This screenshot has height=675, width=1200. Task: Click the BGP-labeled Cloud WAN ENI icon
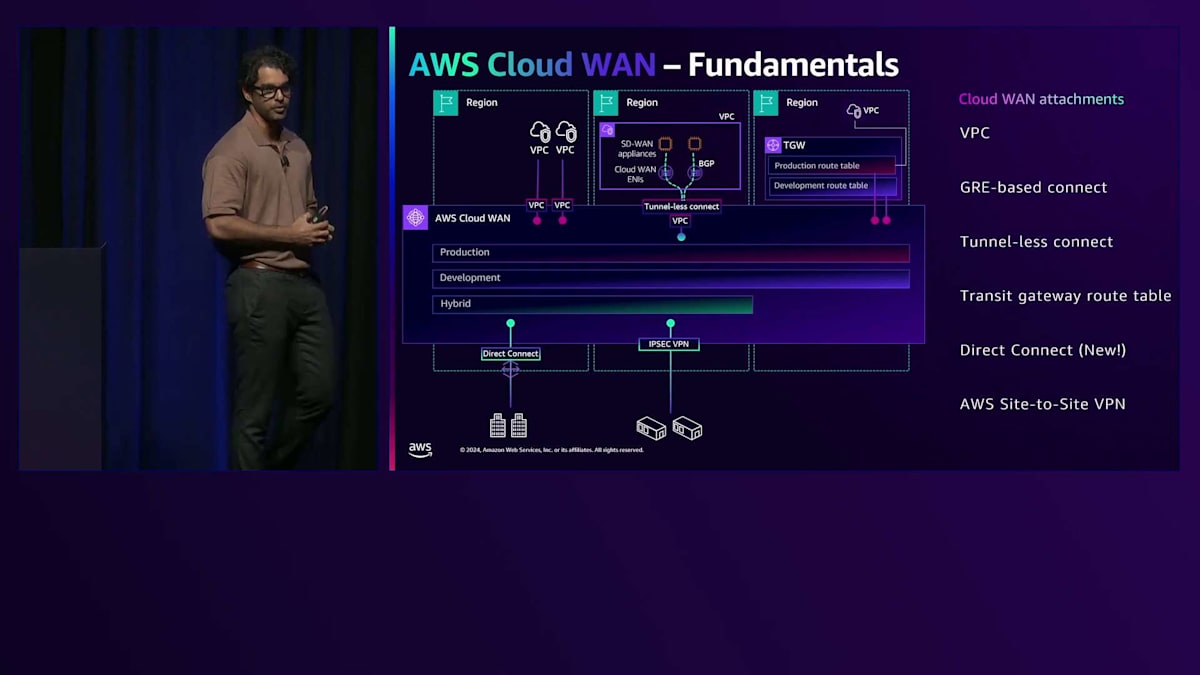[x=695, y=173]
